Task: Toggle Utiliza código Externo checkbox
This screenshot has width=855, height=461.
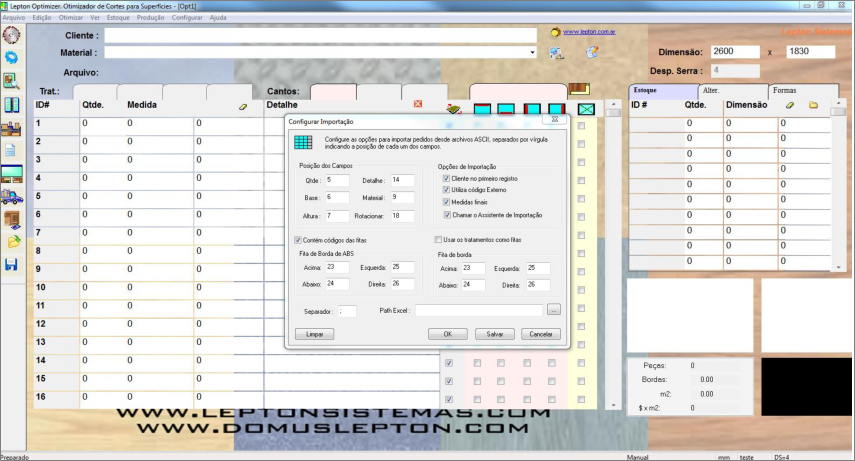Action: click(447, 190)
